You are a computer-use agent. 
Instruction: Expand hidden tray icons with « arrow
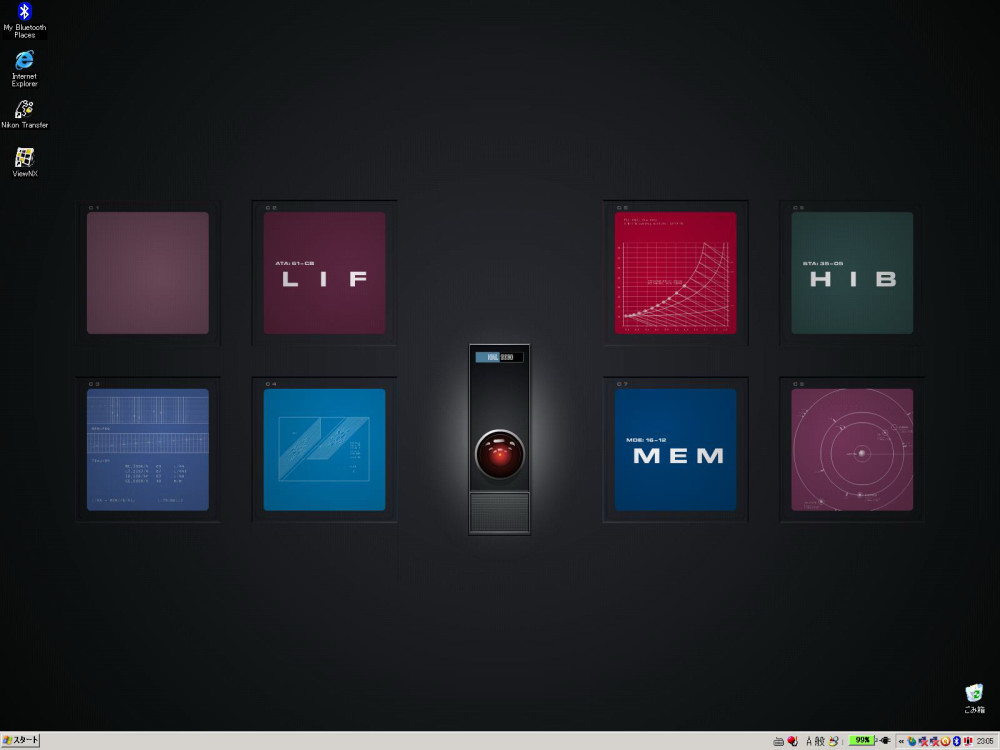(901, 741)
